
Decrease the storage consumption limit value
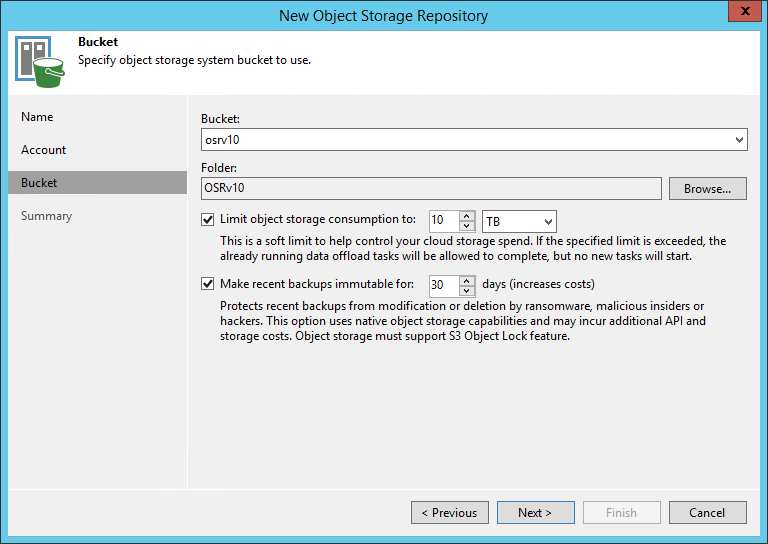click(467, 226)
